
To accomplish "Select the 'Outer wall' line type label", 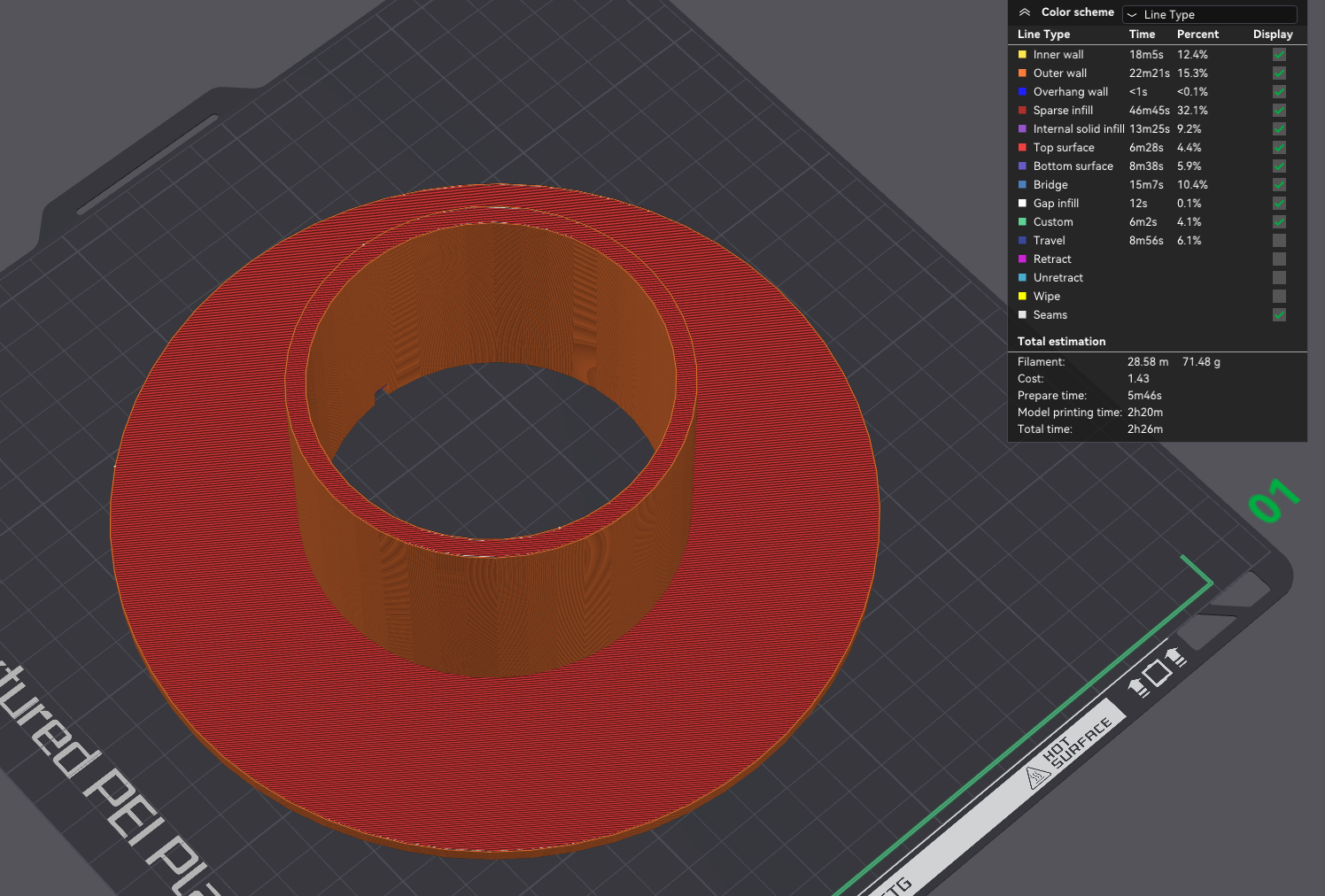I will click(x=1060, y=73).
